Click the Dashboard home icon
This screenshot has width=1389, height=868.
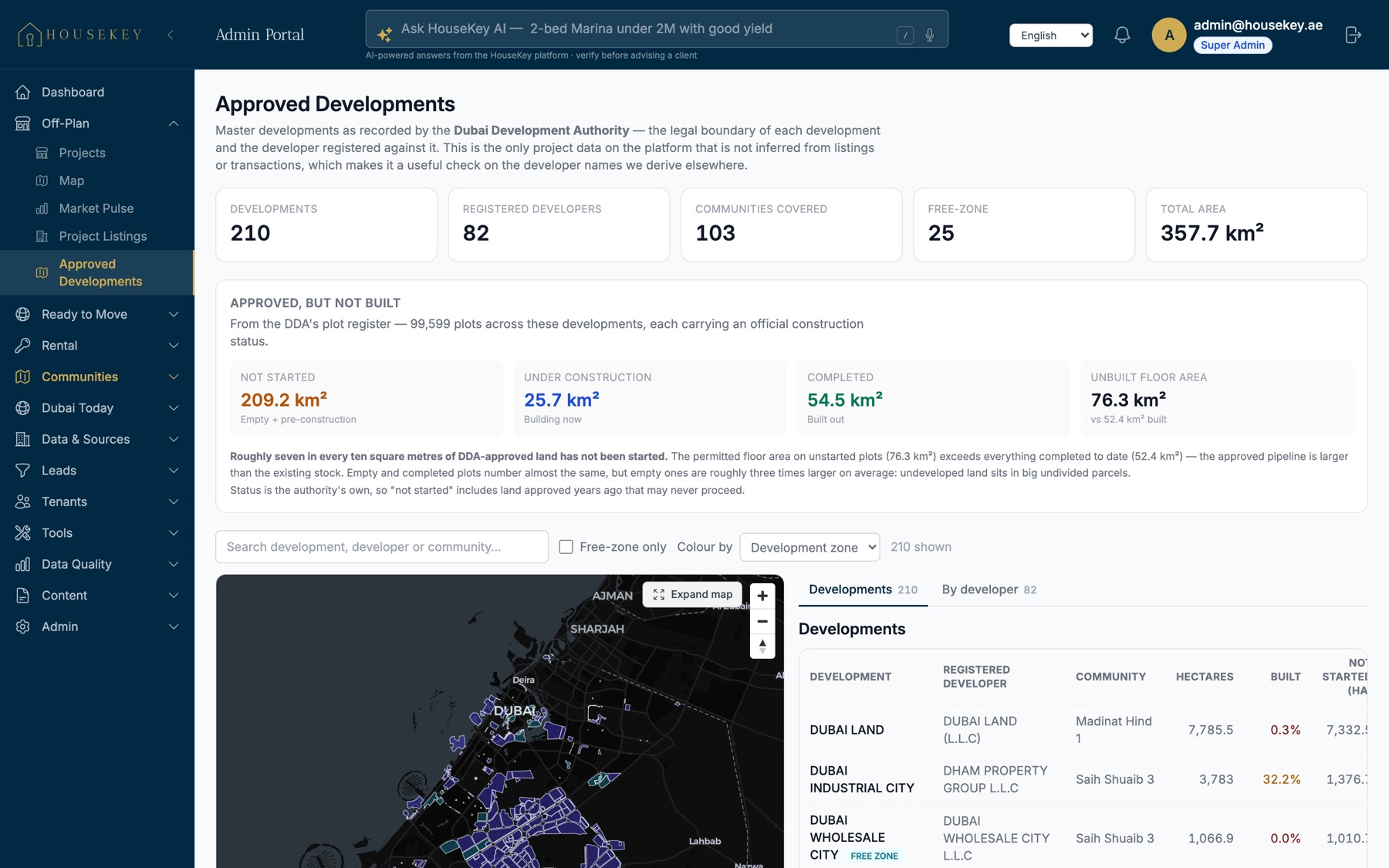23,92
